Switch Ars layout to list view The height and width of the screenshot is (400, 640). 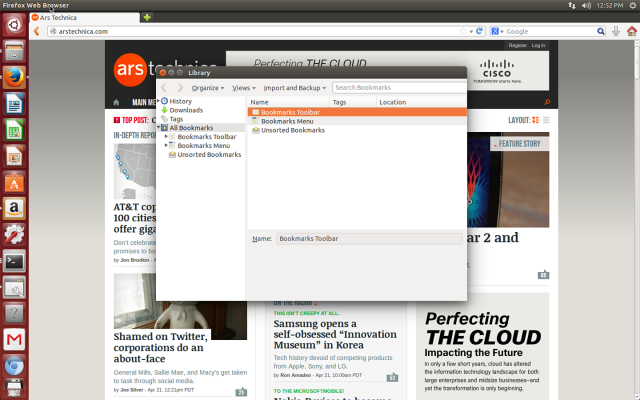pos(546,120)
